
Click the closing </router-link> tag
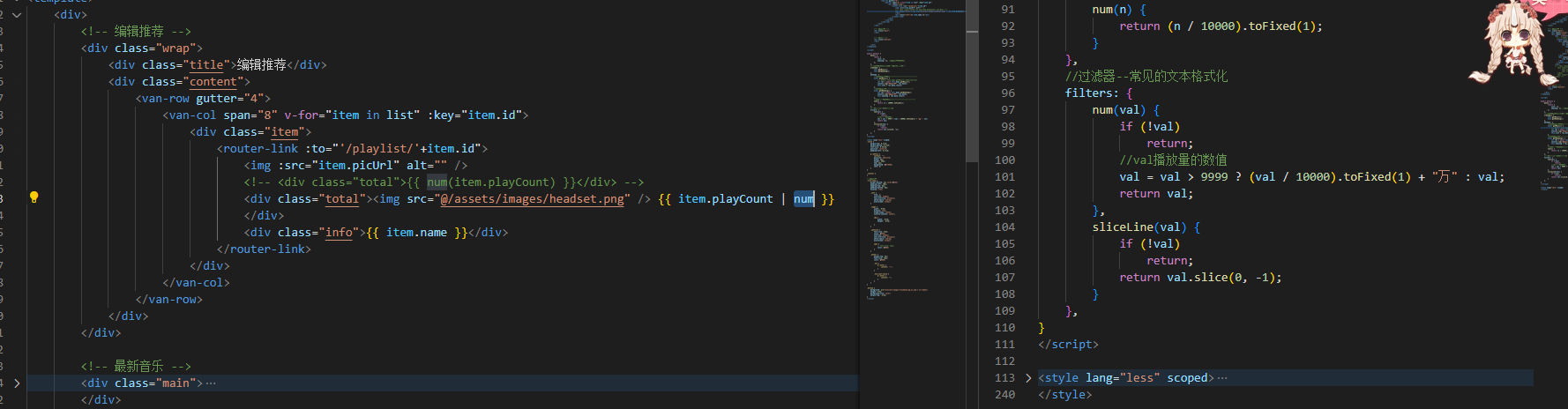[x=264, y=249]
